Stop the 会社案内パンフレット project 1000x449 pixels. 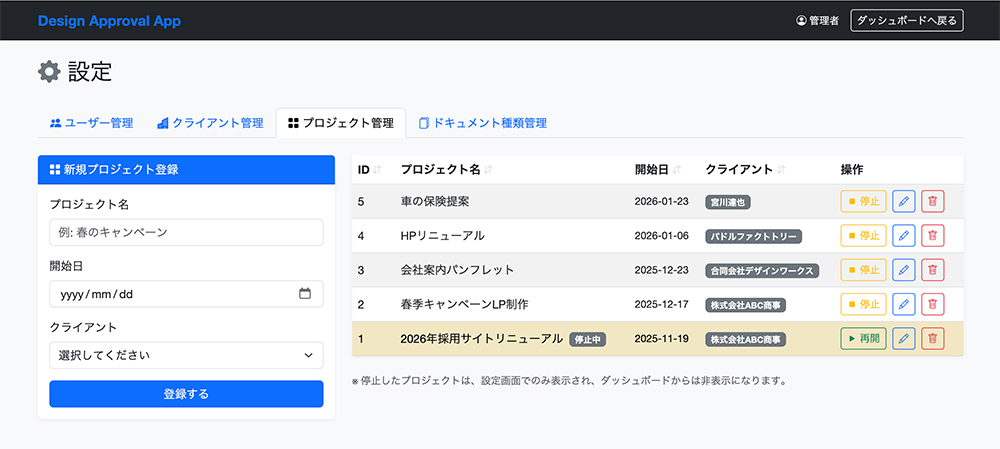[x=864, y=270]
